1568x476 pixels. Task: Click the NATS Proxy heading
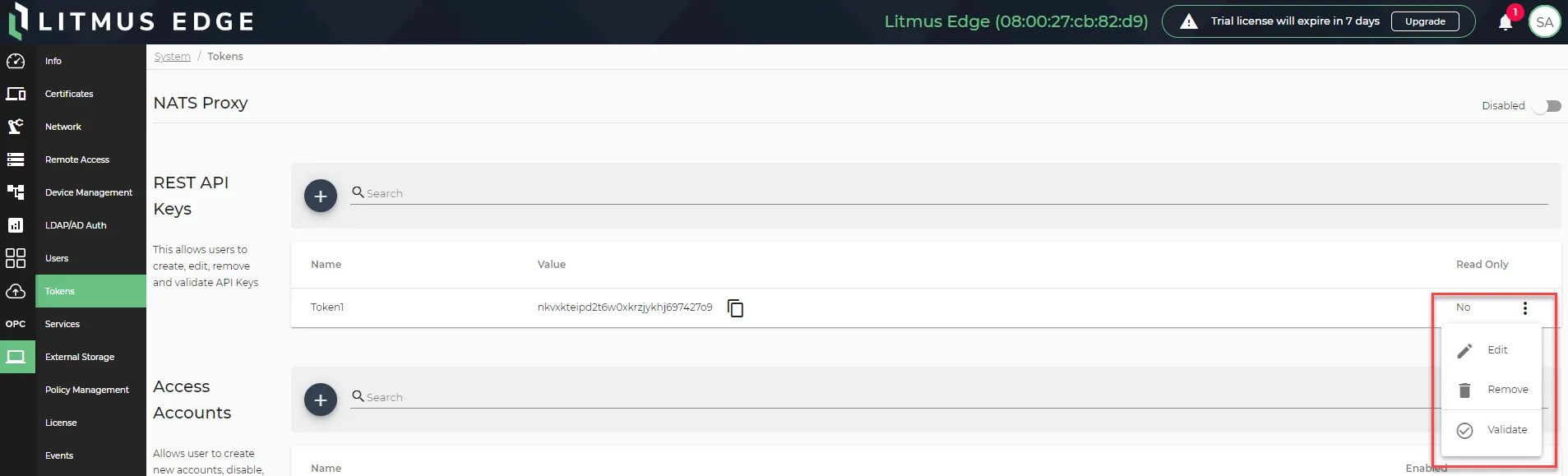tap(201, 103)
